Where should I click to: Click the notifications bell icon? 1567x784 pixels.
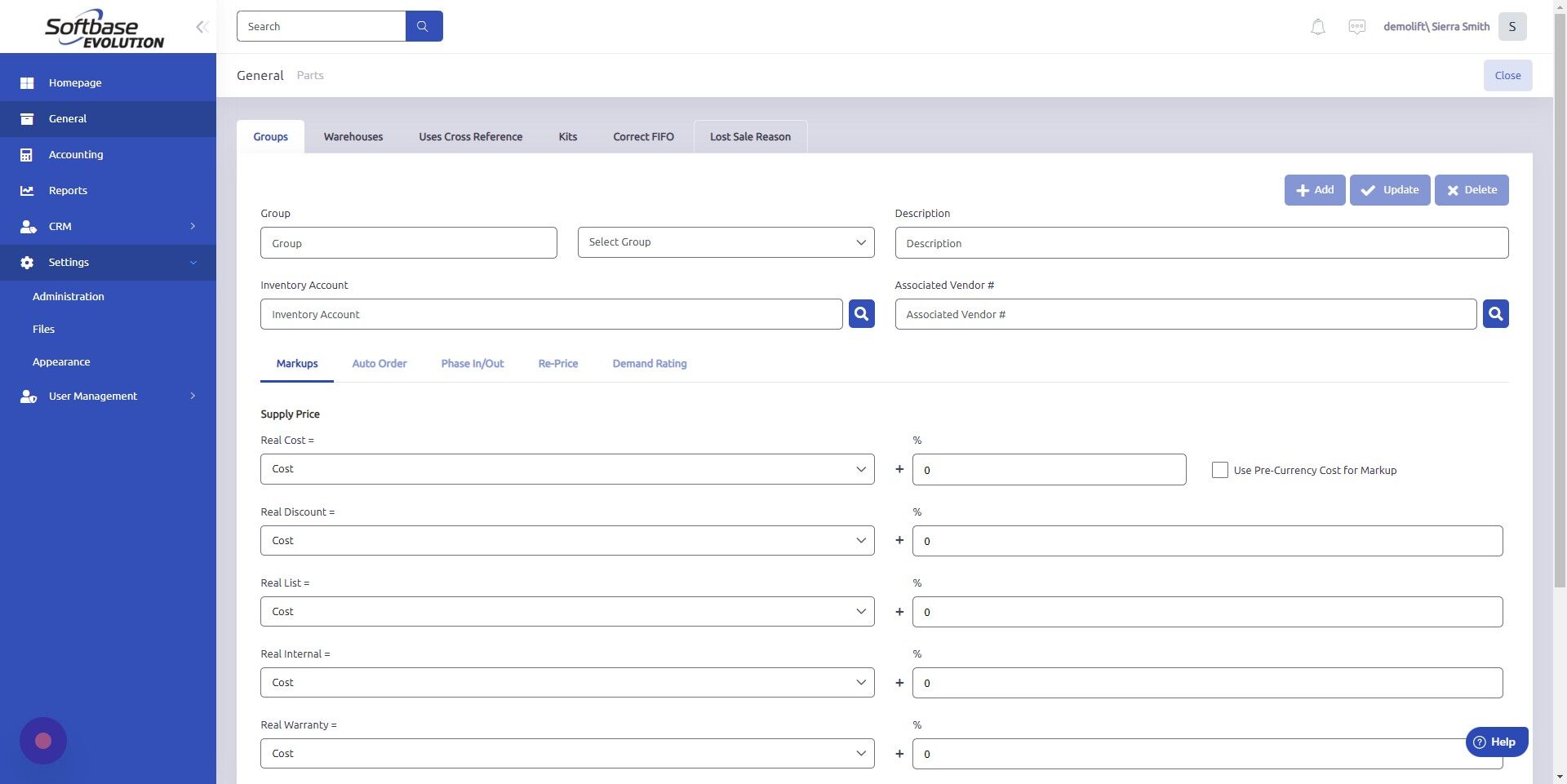click(1316, 26)
